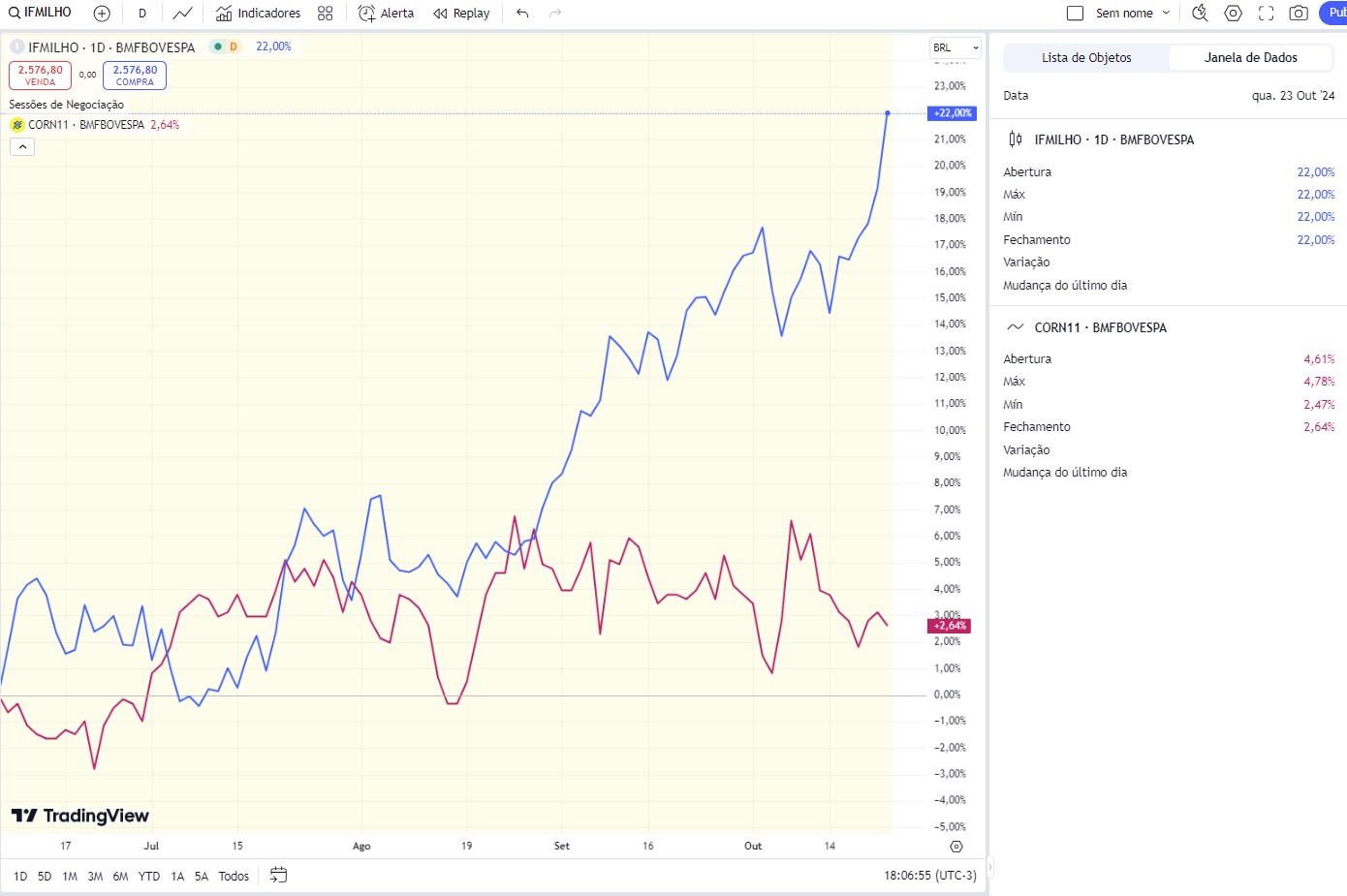The width and height of the screenshot is (1347, 896).
Task: Click the market status green dot indicator
Action: pos(218,46)
